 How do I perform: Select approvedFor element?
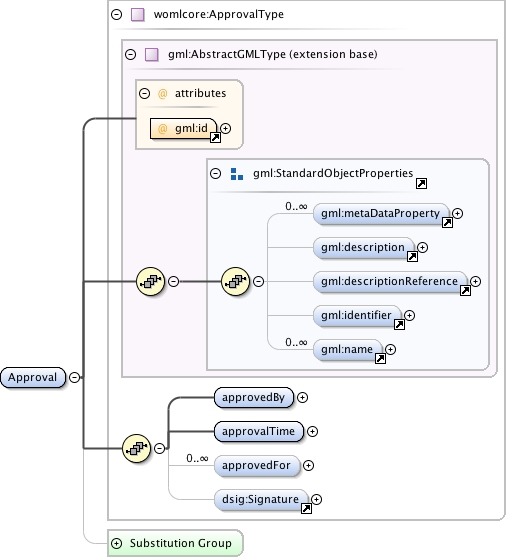pos(257,465)
